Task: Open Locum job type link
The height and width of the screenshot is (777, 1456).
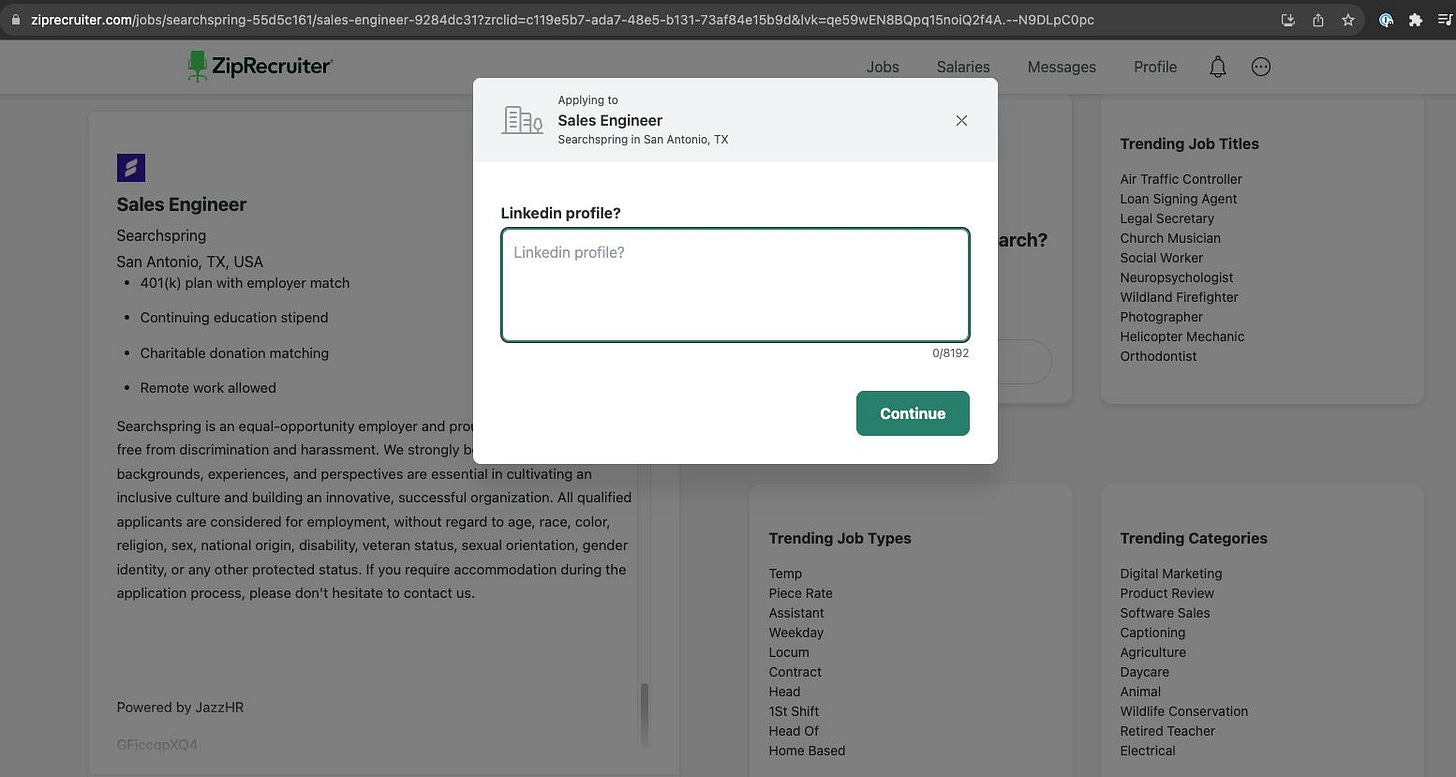Action: click(x=789, y=652)
